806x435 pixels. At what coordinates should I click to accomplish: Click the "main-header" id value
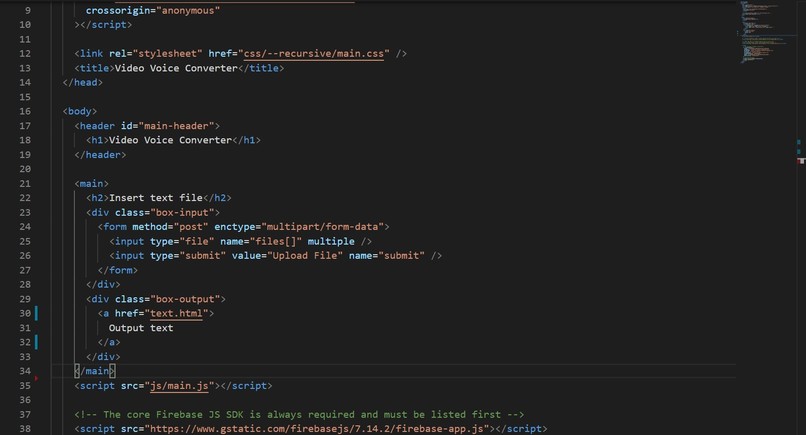[x=176, y=125]
